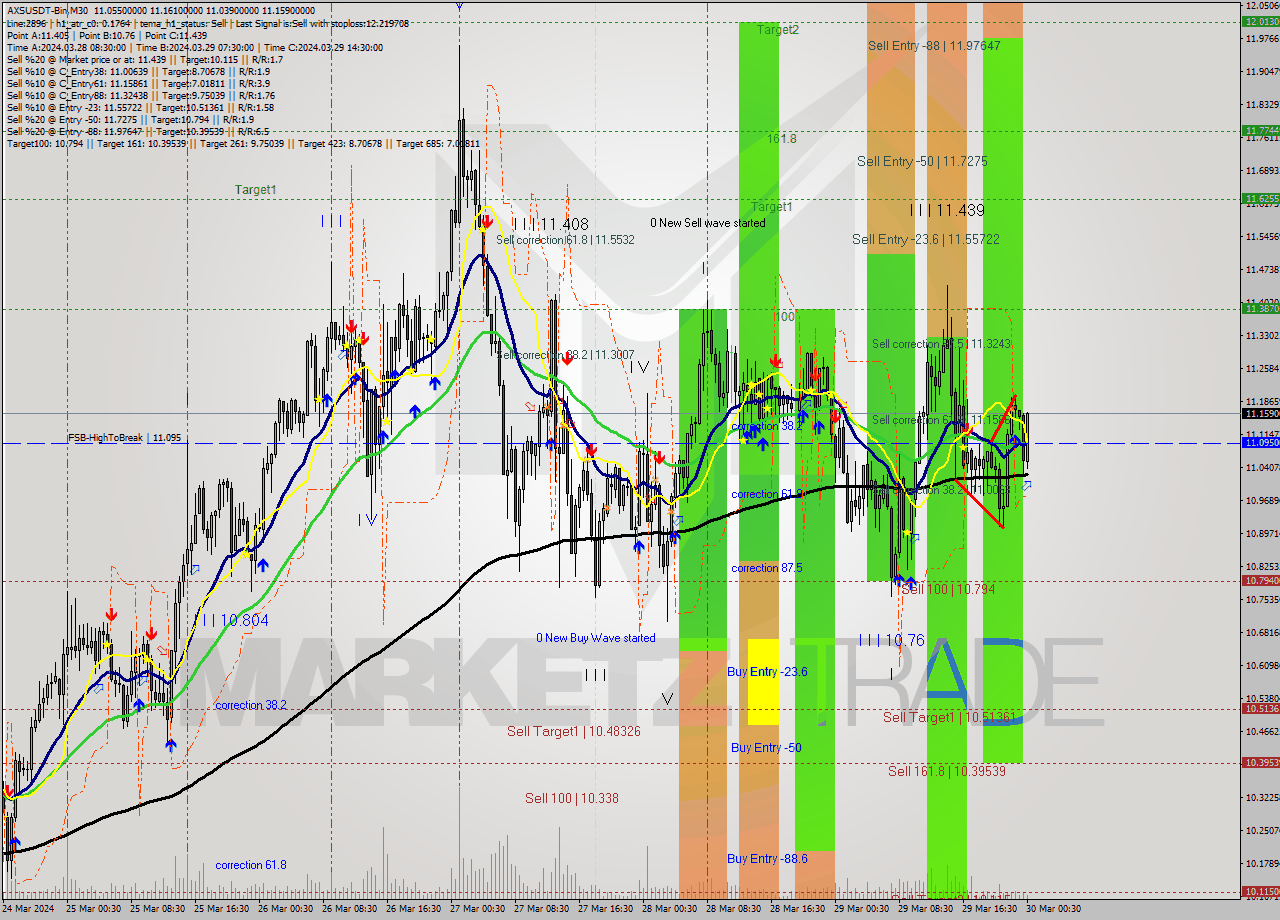Image resolution: width=1280 pixels, height=920 pixels.
Task: Click 'Sell Entry -23.6 | 11.55722' label
Action: tap(926, 240)
